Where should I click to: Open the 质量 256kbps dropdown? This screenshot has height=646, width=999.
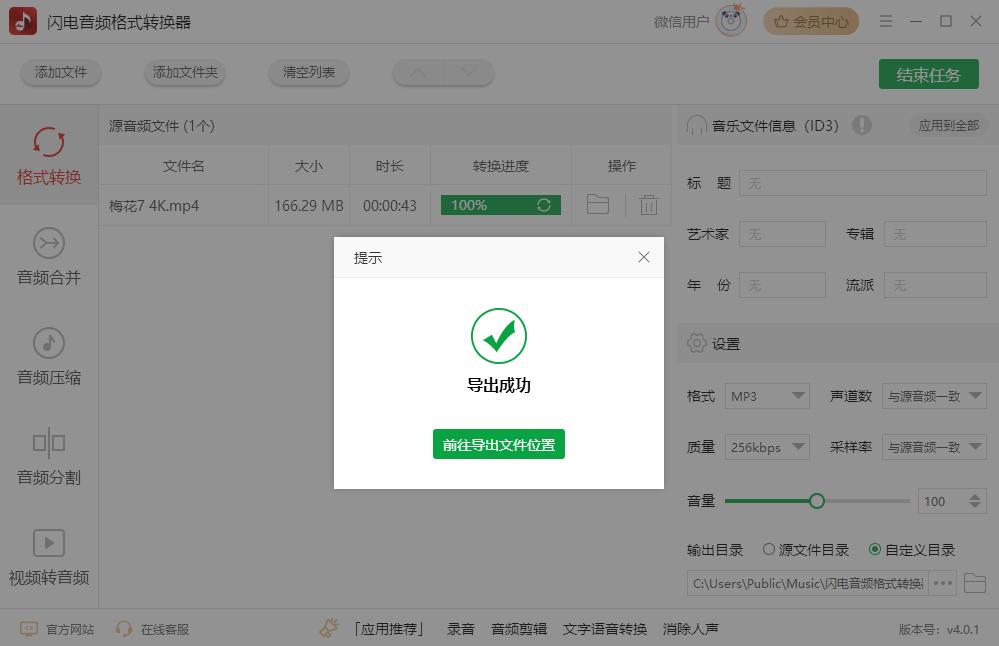tap(767, 447)
